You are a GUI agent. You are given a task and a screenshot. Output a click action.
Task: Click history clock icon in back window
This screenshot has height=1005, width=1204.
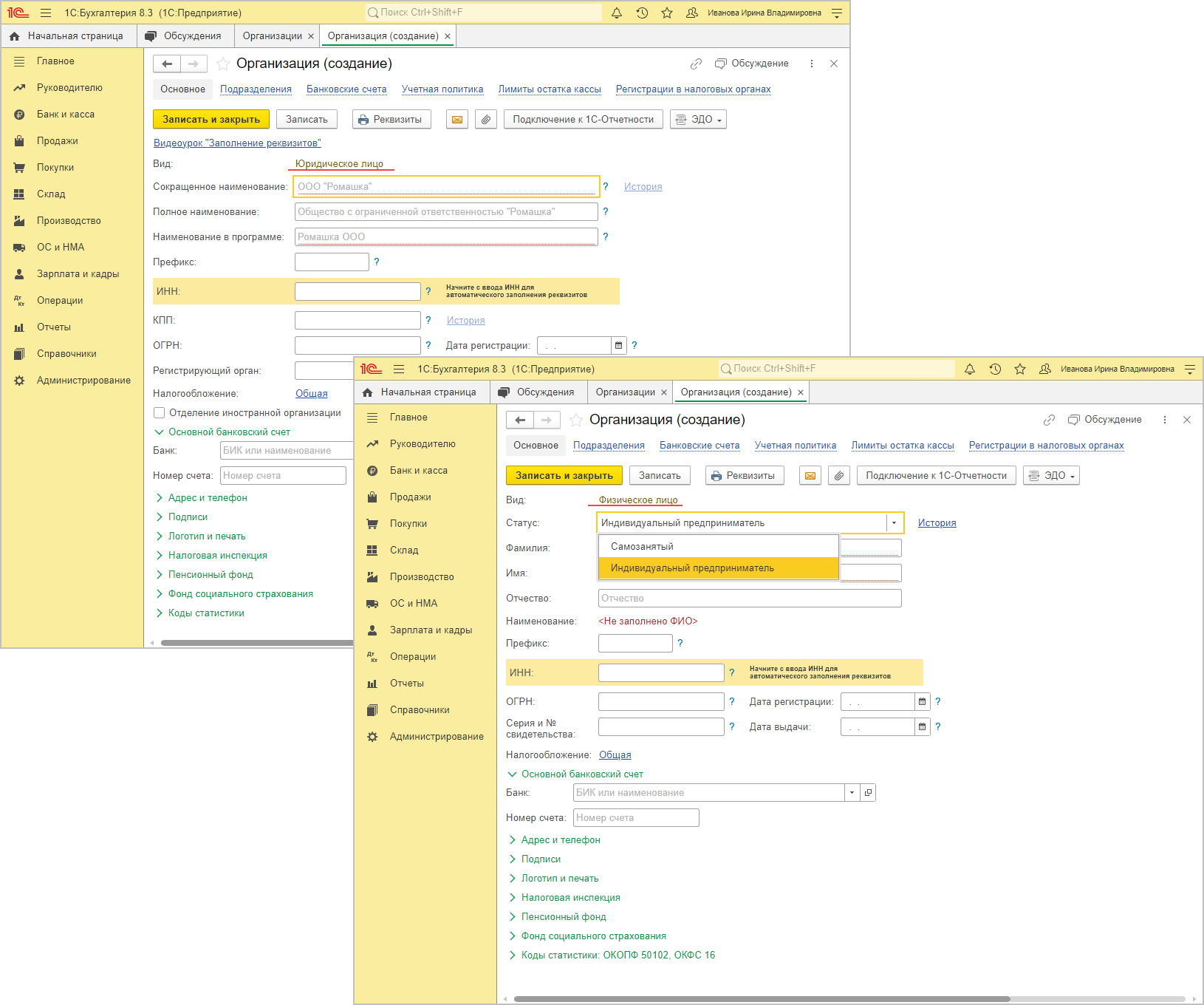642,13
